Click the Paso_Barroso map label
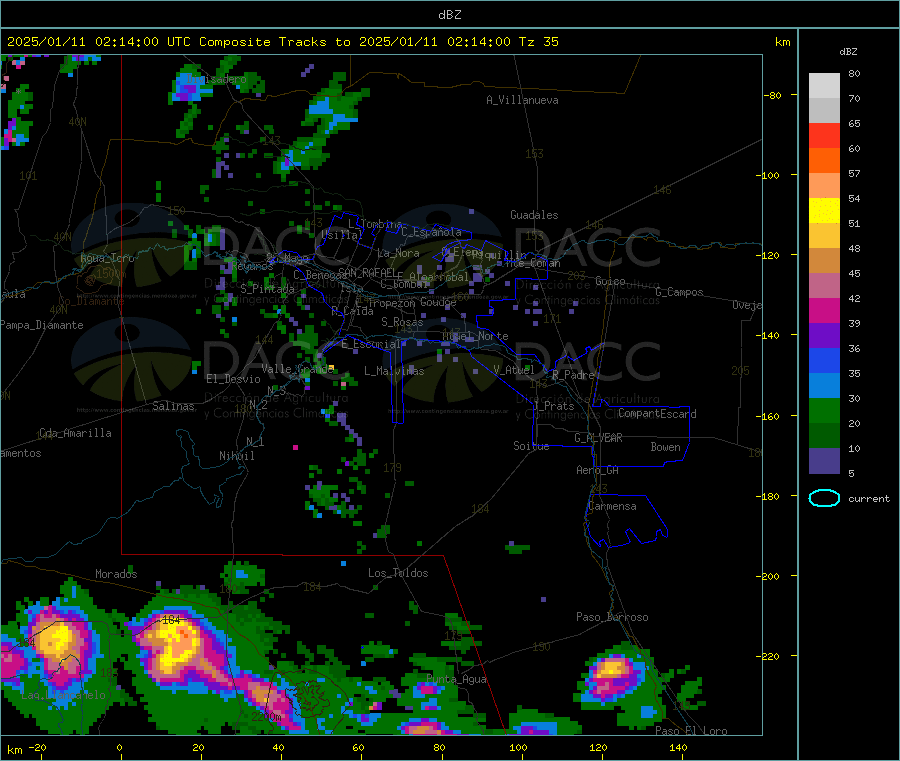The height and width of the screenshot is (761, 900). point(612,617)
